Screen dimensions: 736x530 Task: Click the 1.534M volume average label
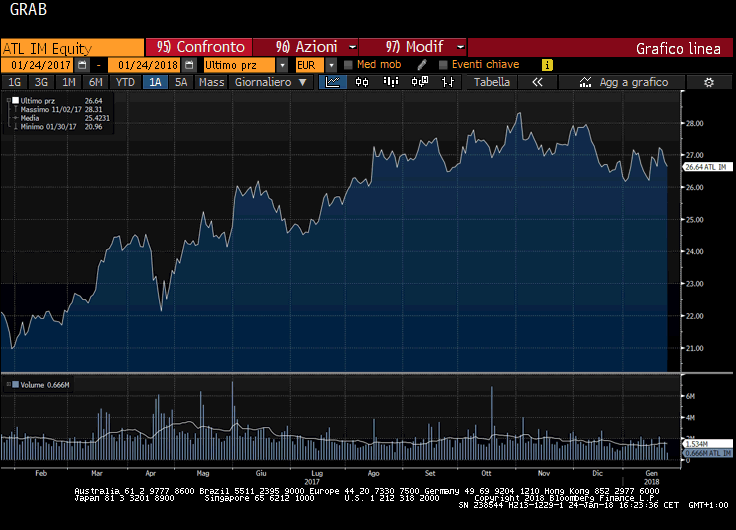click(x=707, y=444)
